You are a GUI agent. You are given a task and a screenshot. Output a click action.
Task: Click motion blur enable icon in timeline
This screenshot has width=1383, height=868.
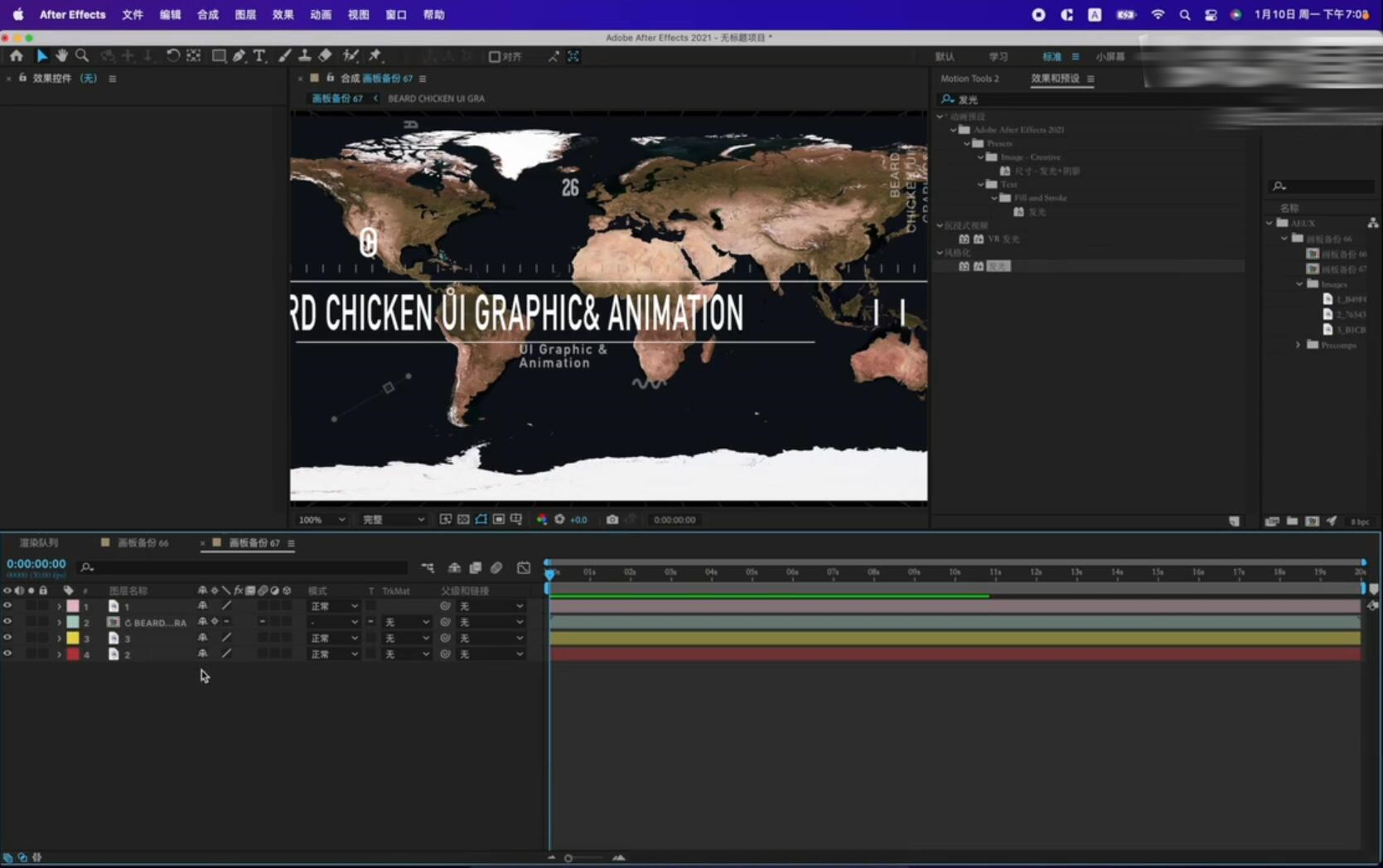pos(496,567)
